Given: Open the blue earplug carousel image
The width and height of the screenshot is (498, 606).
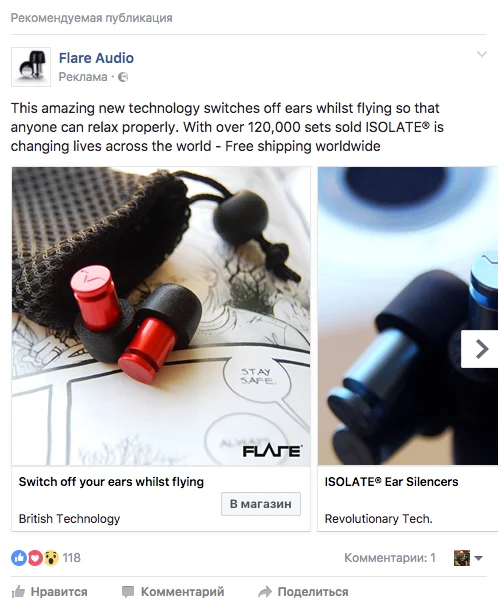Looking at the screenshot, I should click(408, 316).
